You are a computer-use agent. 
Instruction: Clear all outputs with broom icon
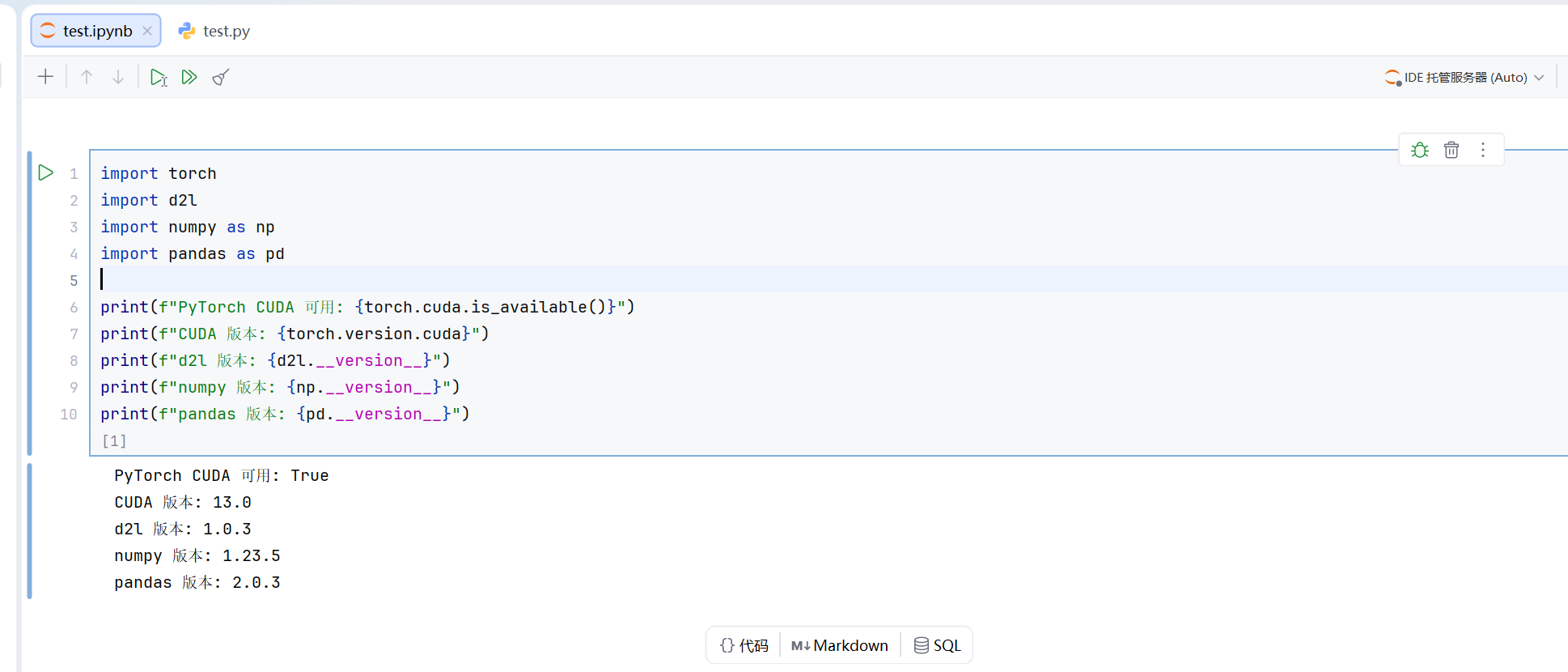pos(221,77)
